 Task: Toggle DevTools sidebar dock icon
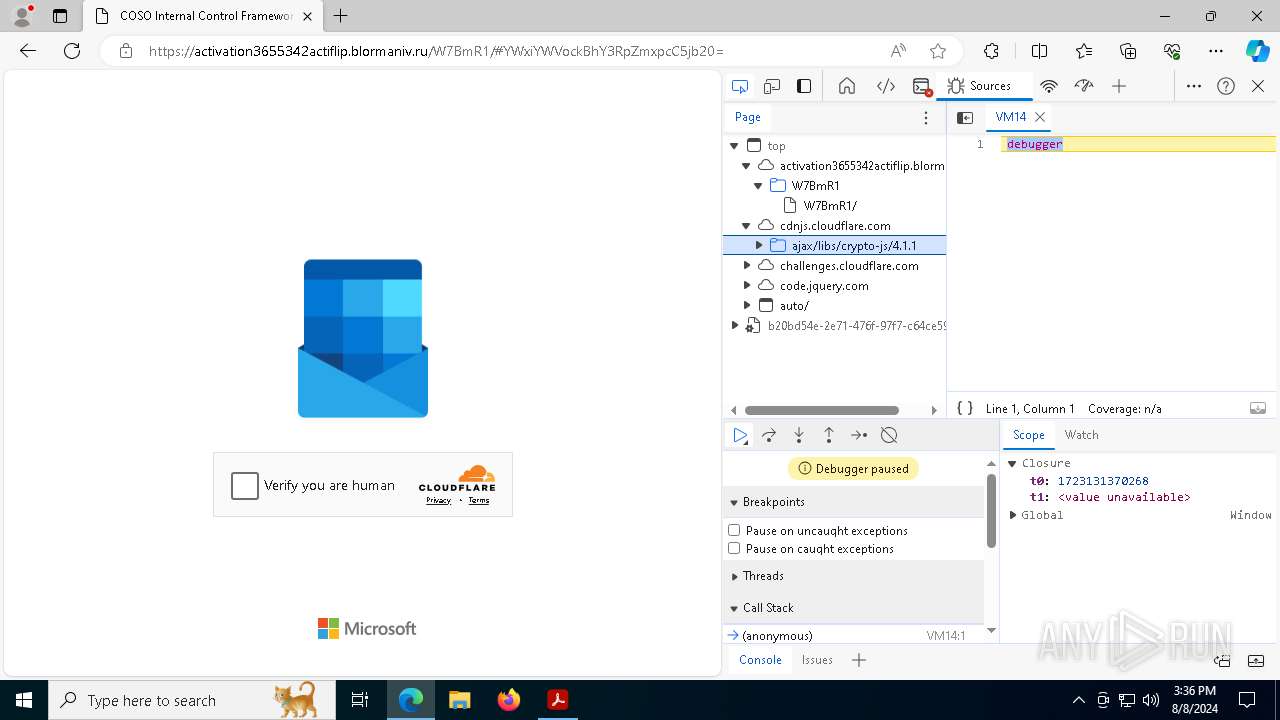point(804,86)
